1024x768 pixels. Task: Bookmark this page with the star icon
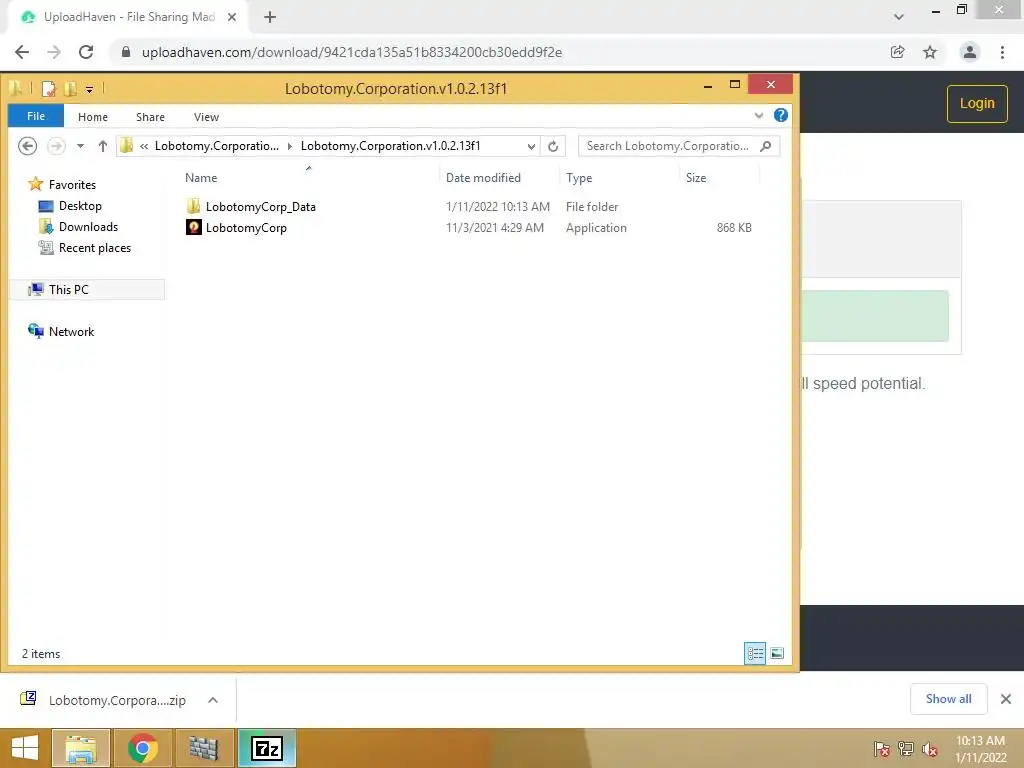[930, 52]
